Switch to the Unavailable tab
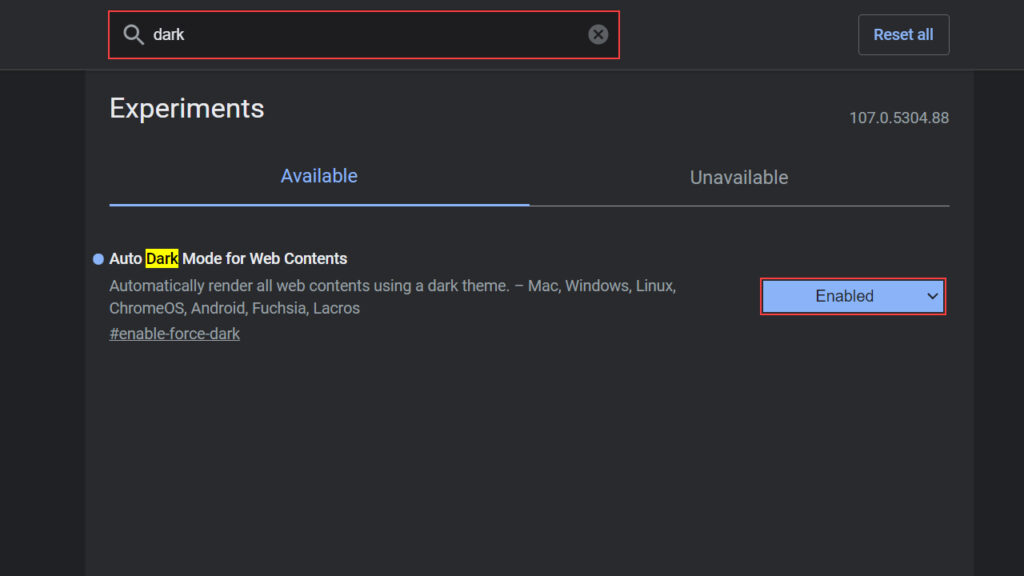1024x576 pixels. click(x=739, y=178)
